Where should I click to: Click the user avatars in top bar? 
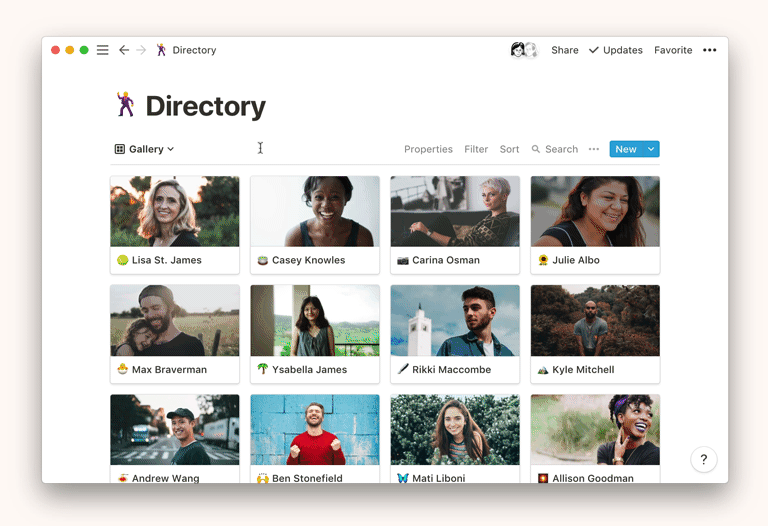pyautogui.click(x=524, y=50)
